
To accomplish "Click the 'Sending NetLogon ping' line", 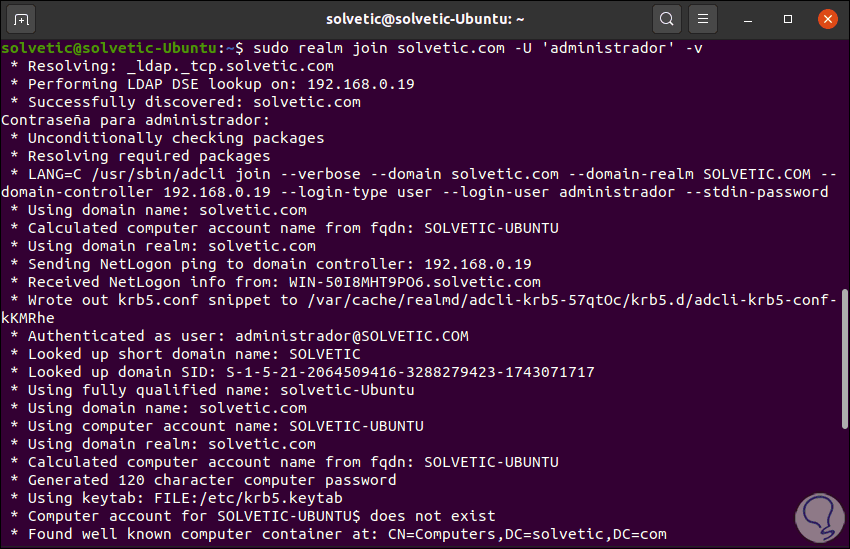I will [x=279, y=264].
